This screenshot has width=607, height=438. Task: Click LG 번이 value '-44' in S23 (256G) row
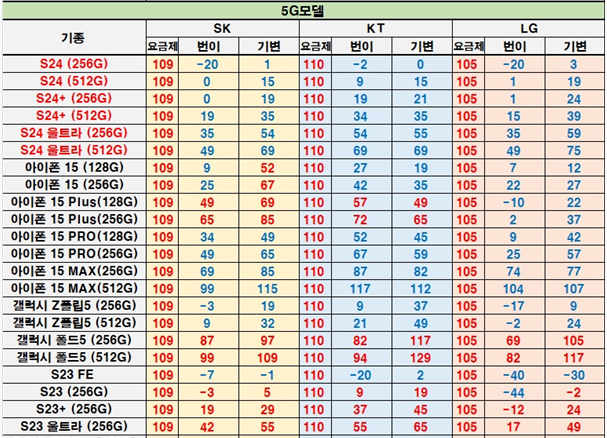click(514, 392)
